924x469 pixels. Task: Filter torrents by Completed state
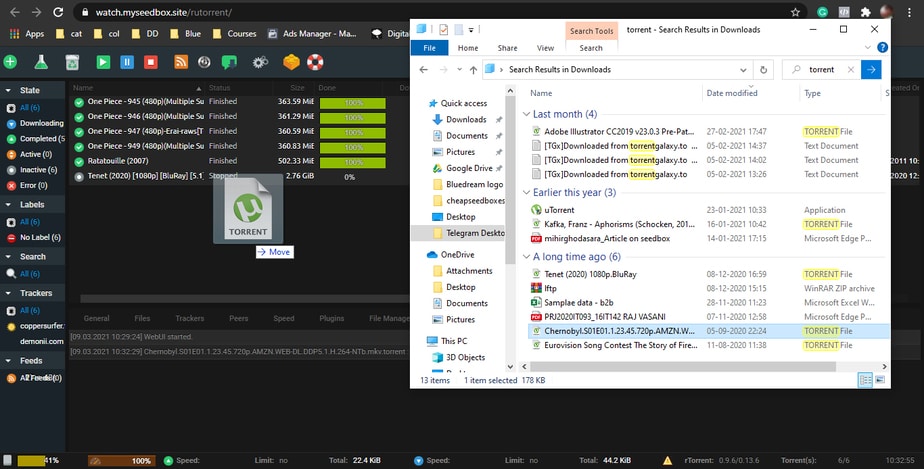click(35, 139)
